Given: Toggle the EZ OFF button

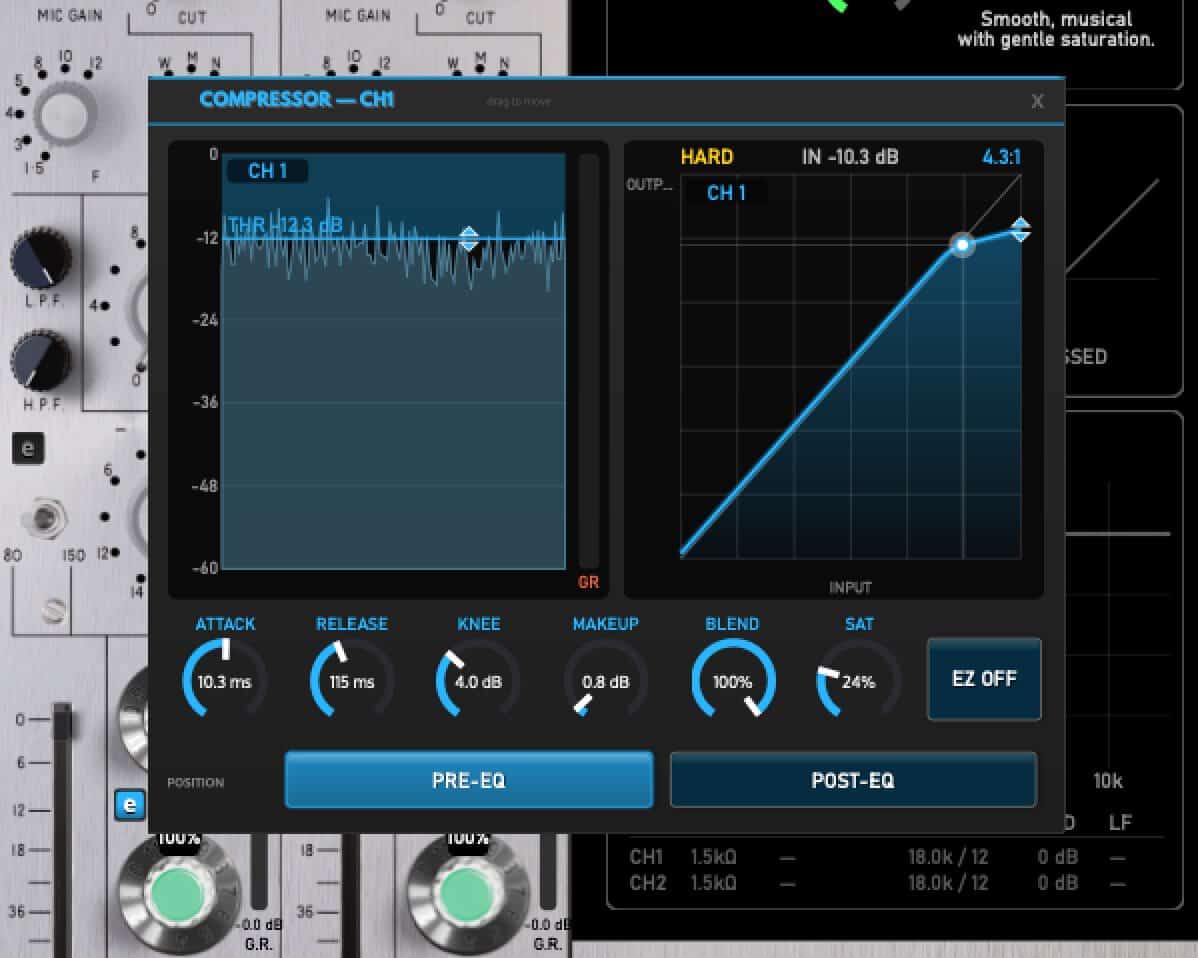Looking at the screenshot, I should (984, 679).
